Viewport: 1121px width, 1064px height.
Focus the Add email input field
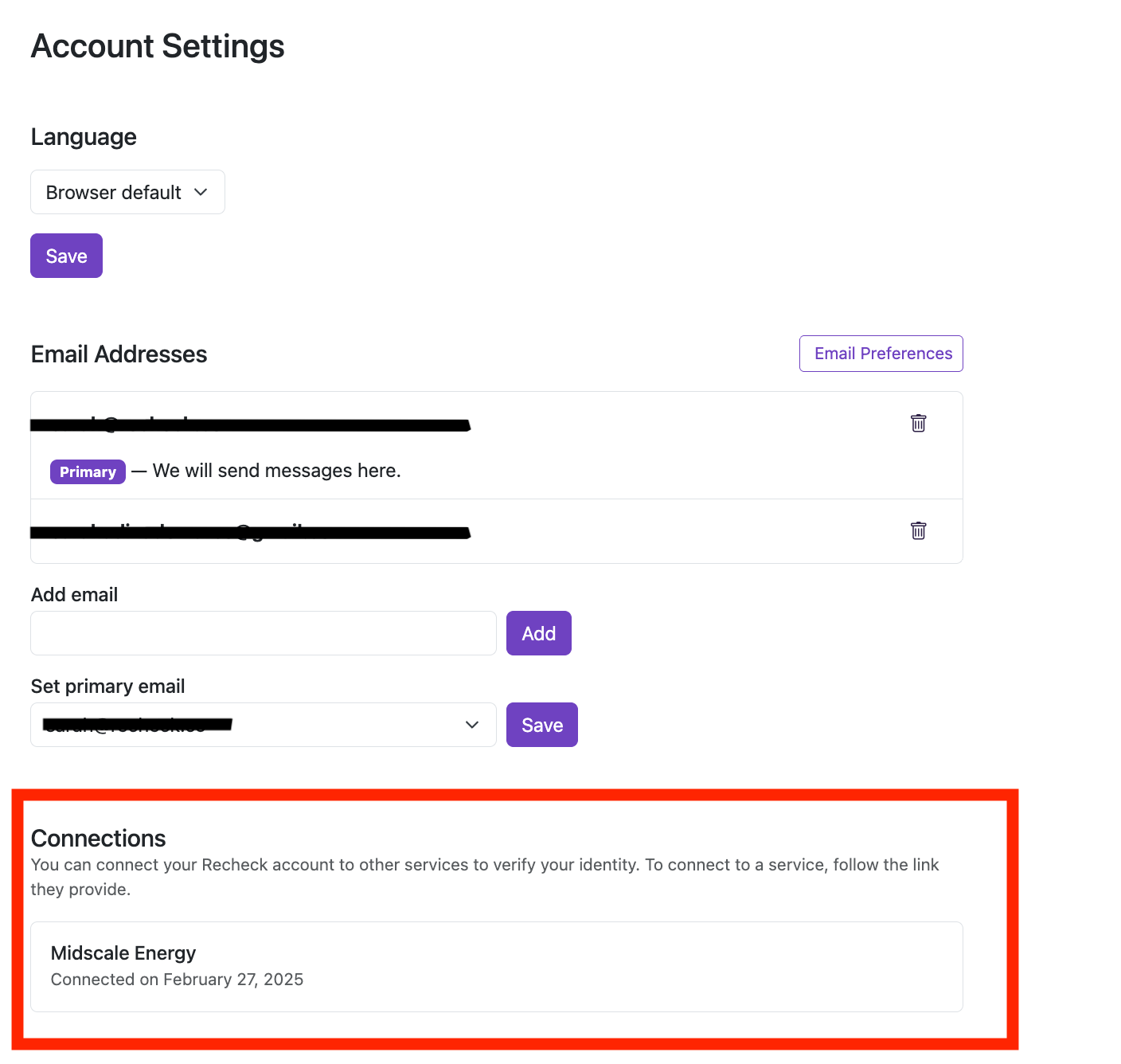coord(263,633)
